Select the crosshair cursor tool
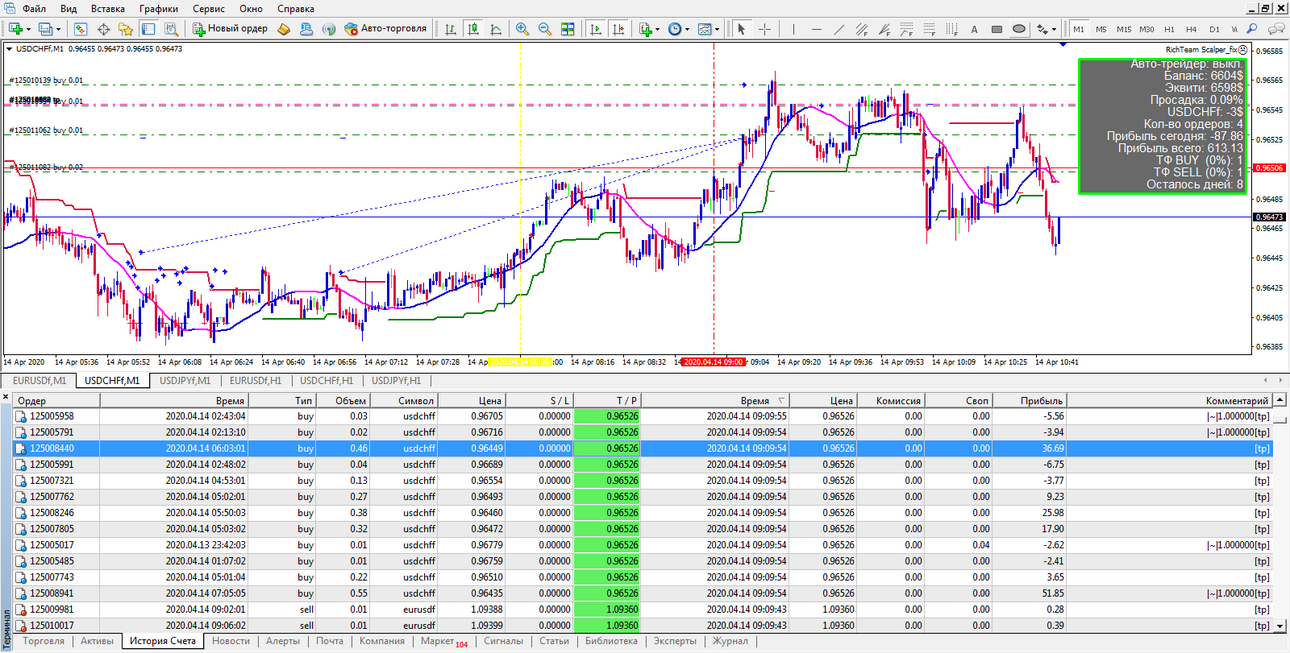 [x=764, y=29]
